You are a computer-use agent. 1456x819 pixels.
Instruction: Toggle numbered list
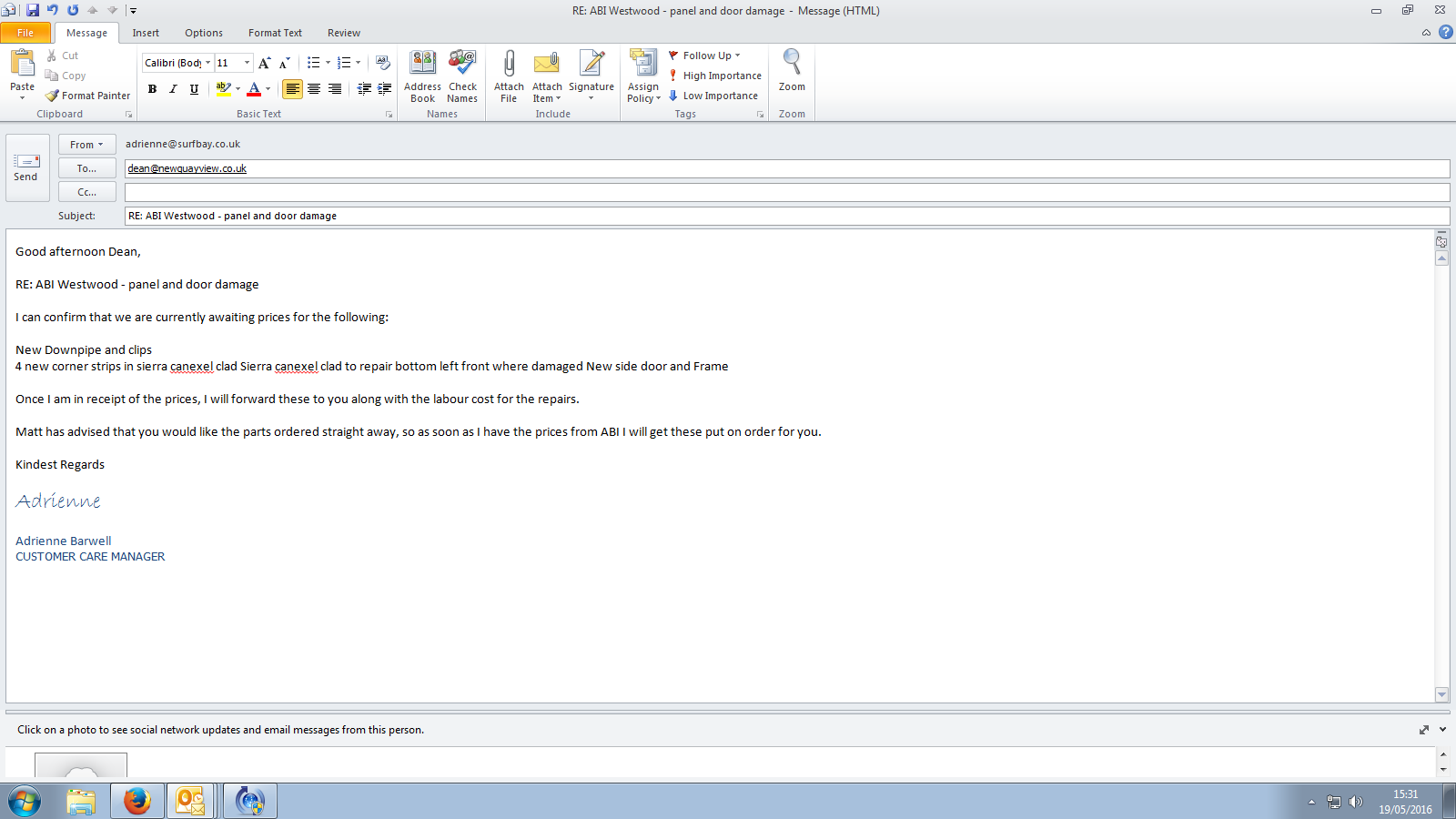pos(343,63)
